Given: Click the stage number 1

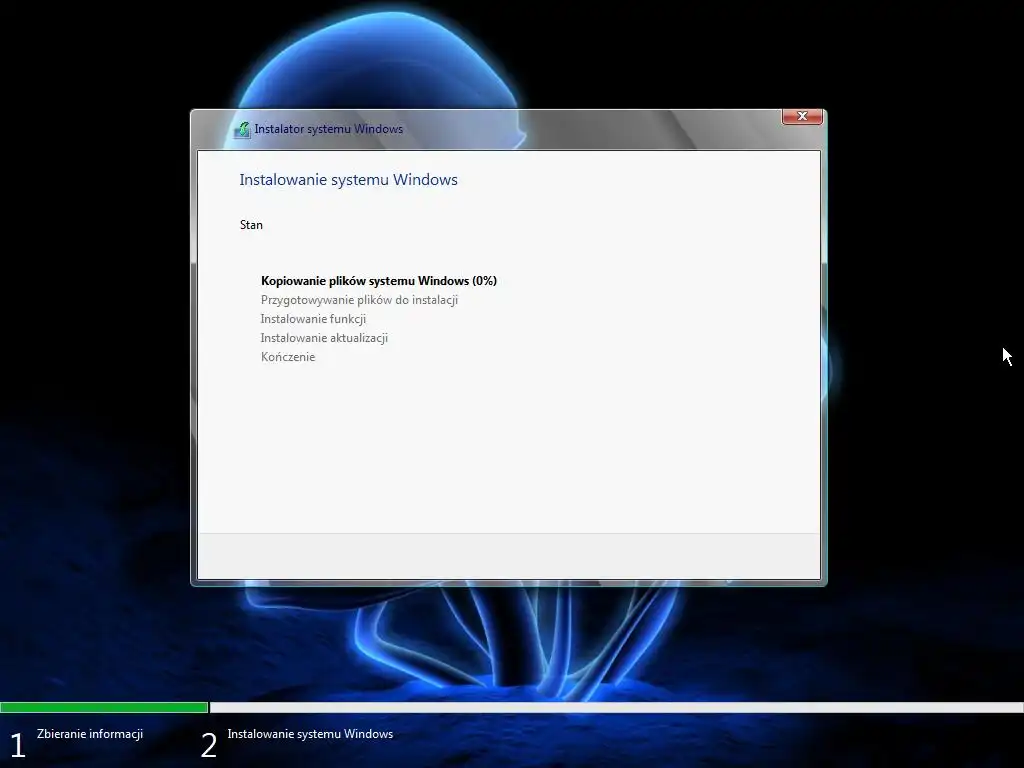Looking at the screenshot, I should (x=18, y=745).
